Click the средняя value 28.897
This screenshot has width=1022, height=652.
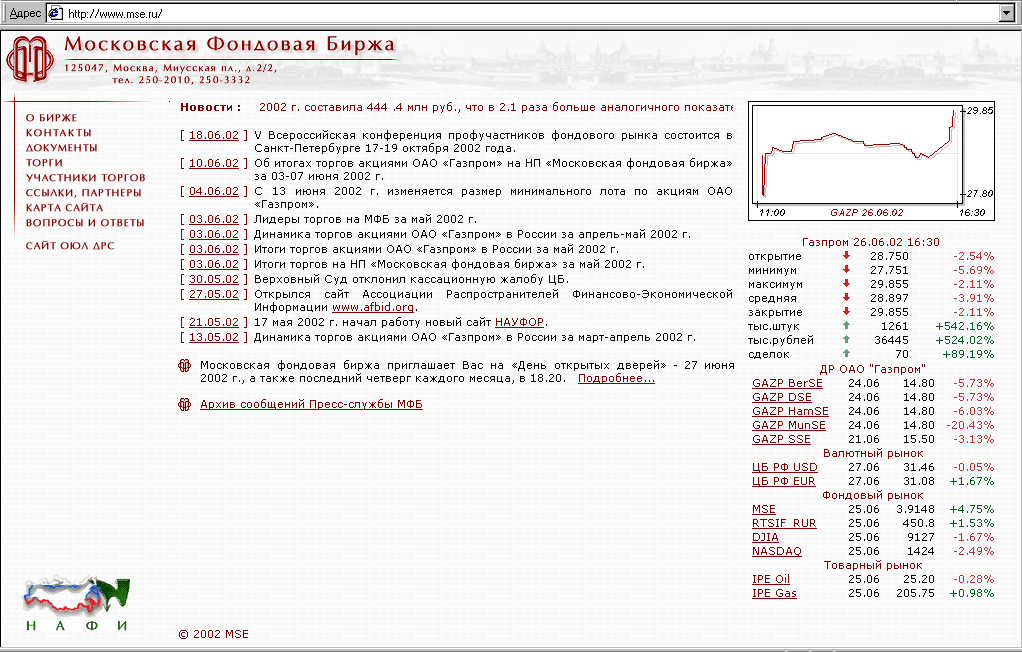[x=889, y=299]
